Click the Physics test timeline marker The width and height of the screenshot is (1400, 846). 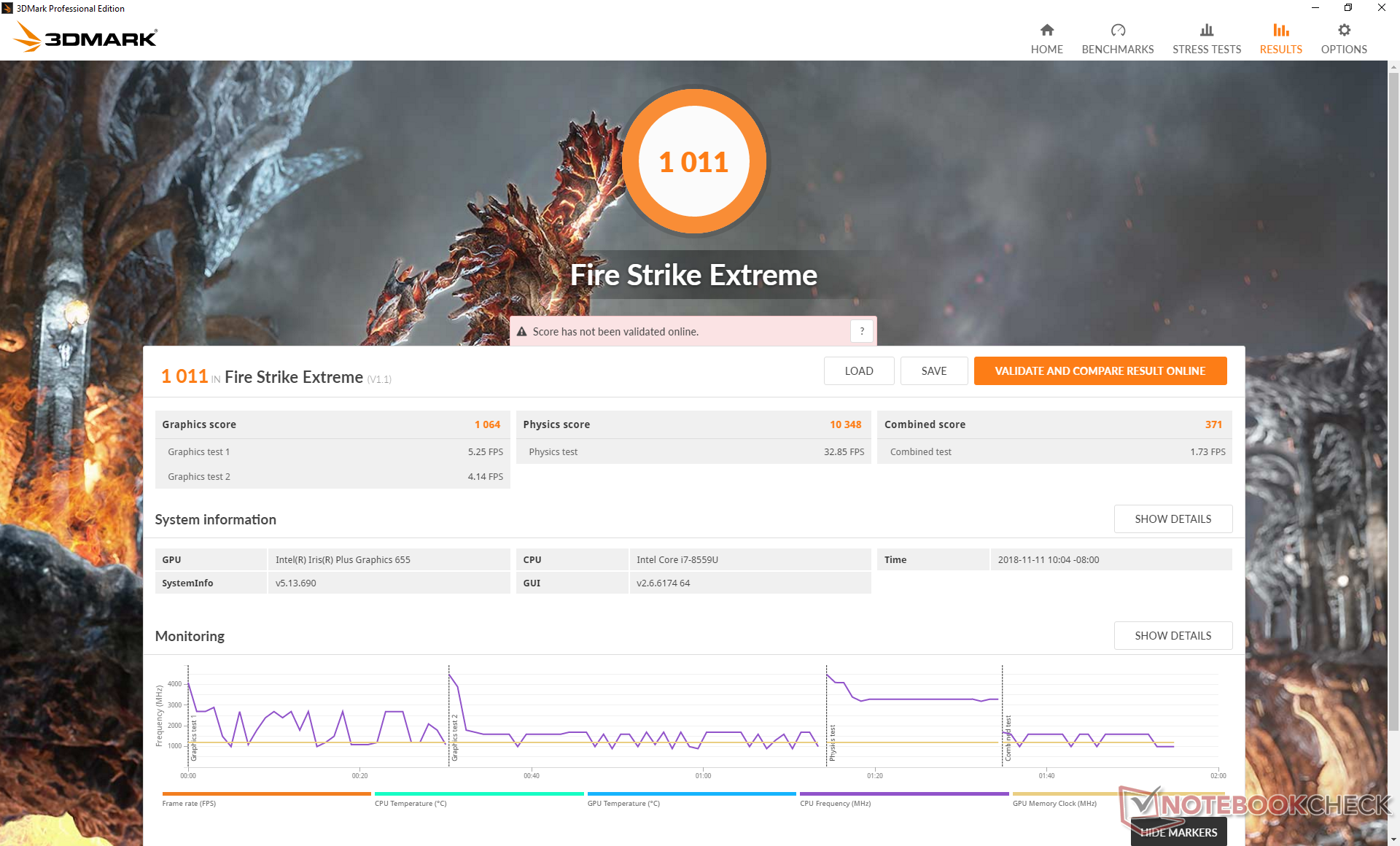pos(832,742)
